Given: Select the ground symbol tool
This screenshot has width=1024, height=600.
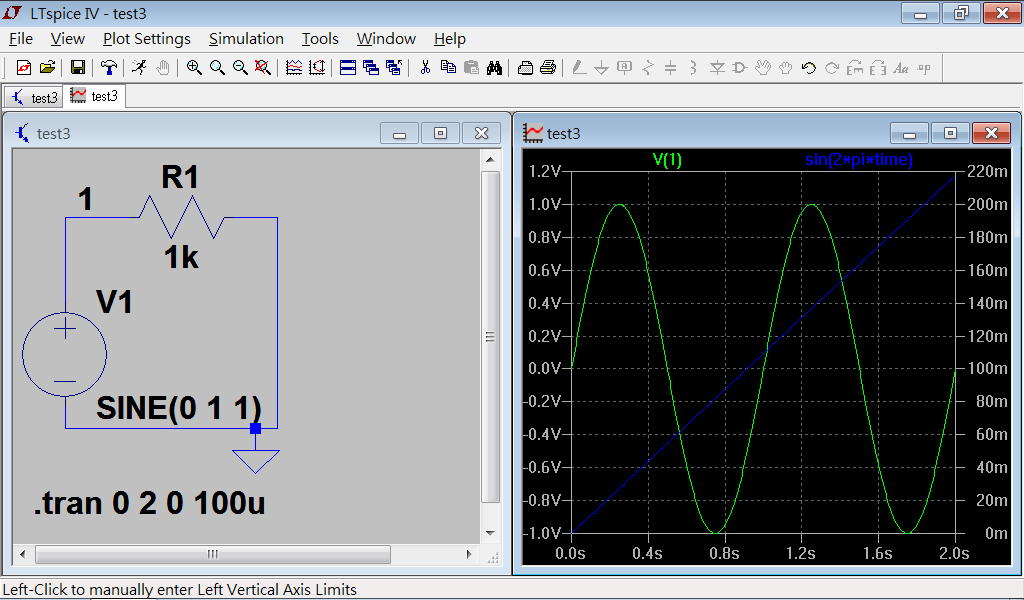Looking at the screenshot, I should click(601, 67).
